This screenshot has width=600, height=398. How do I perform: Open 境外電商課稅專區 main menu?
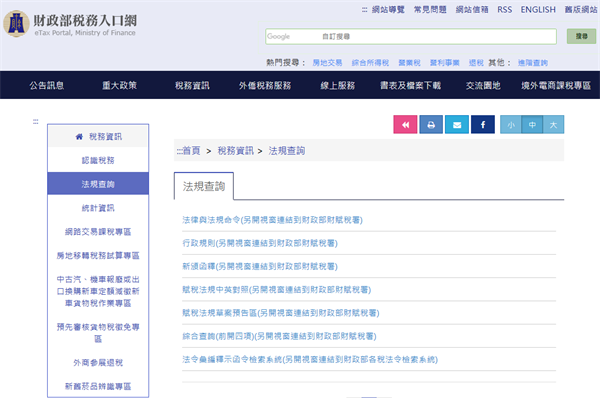[556, 85]
